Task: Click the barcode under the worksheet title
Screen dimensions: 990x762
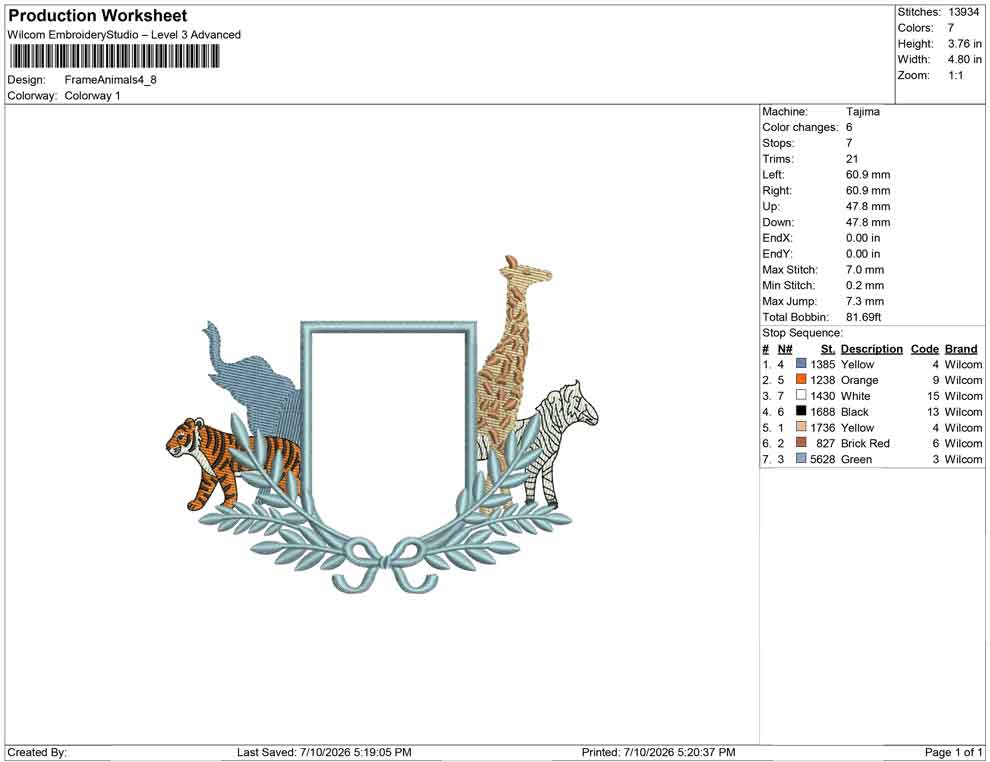Action: [x=114, y=57]
